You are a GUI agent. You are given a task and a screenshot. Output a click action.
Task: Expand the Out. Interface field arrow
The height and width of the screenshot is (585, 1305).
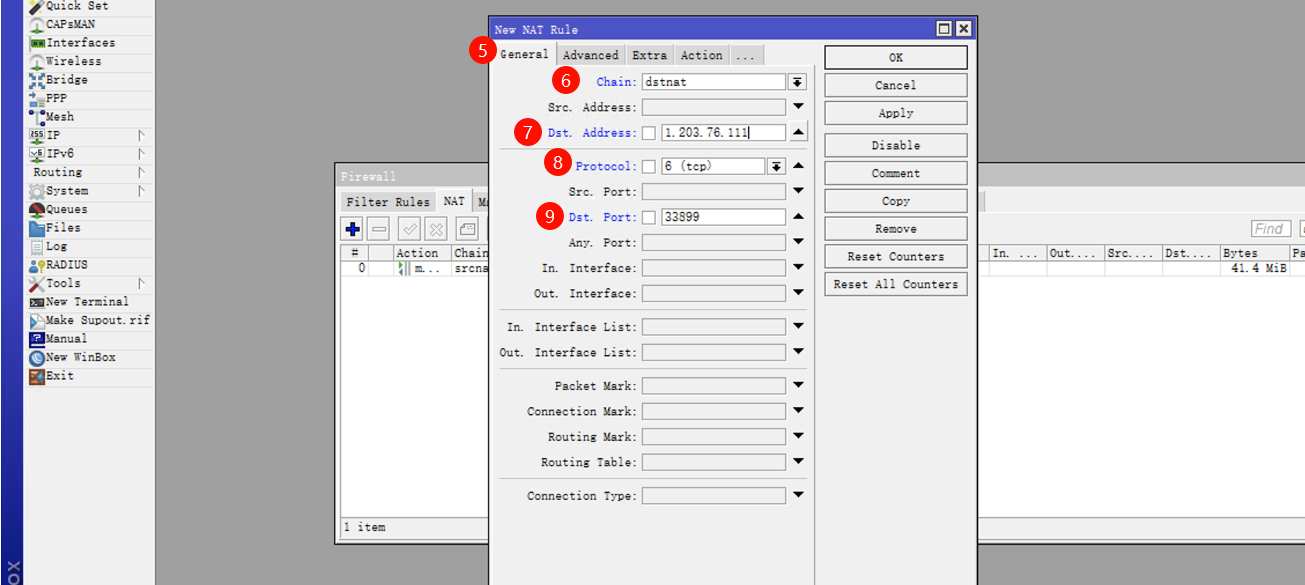click(x=798, y=294)
